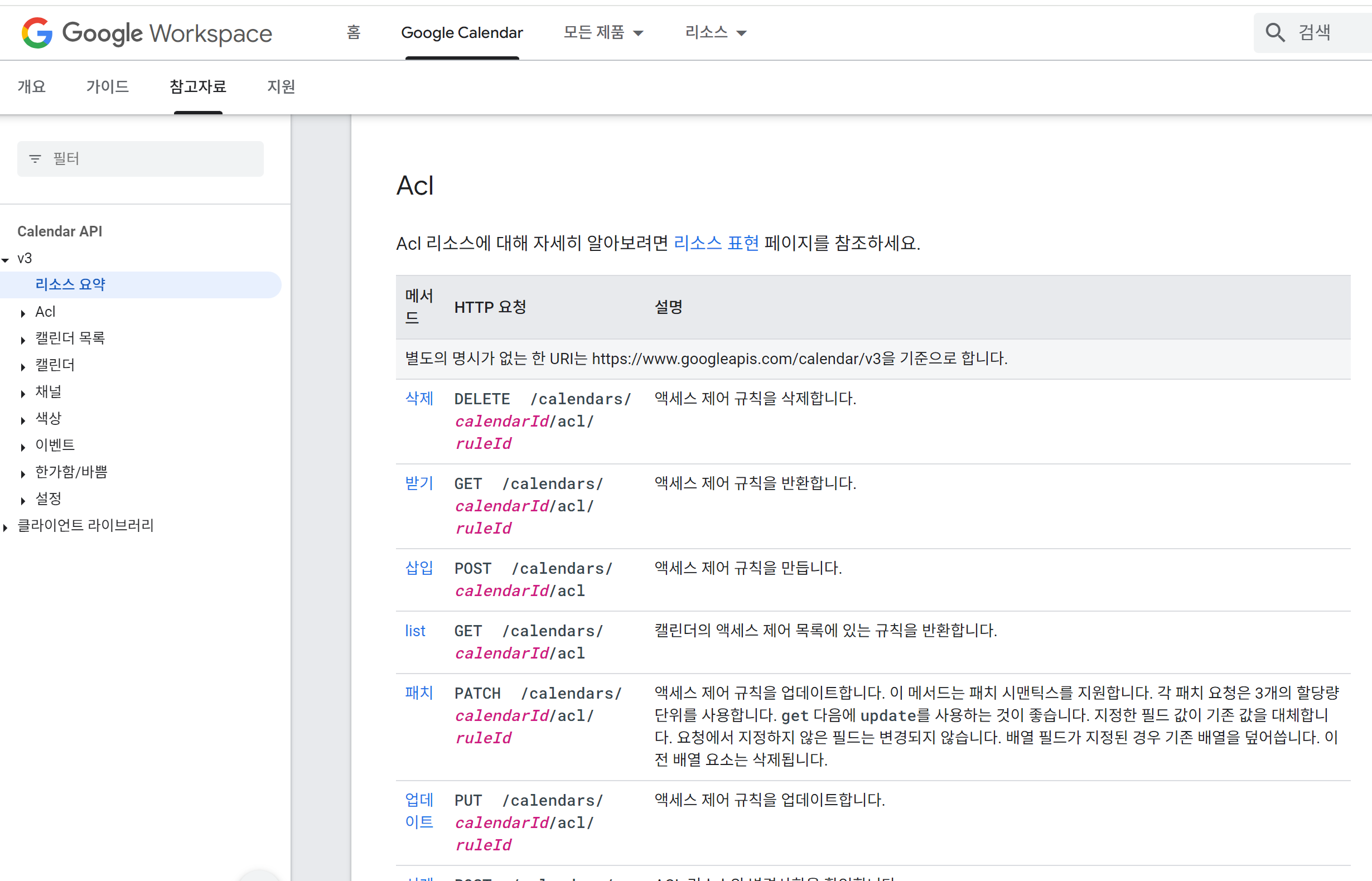This screenshot has width=1372, height=881.
Task: Collapse the v3 tree node
Action: (x=6, y=259)
